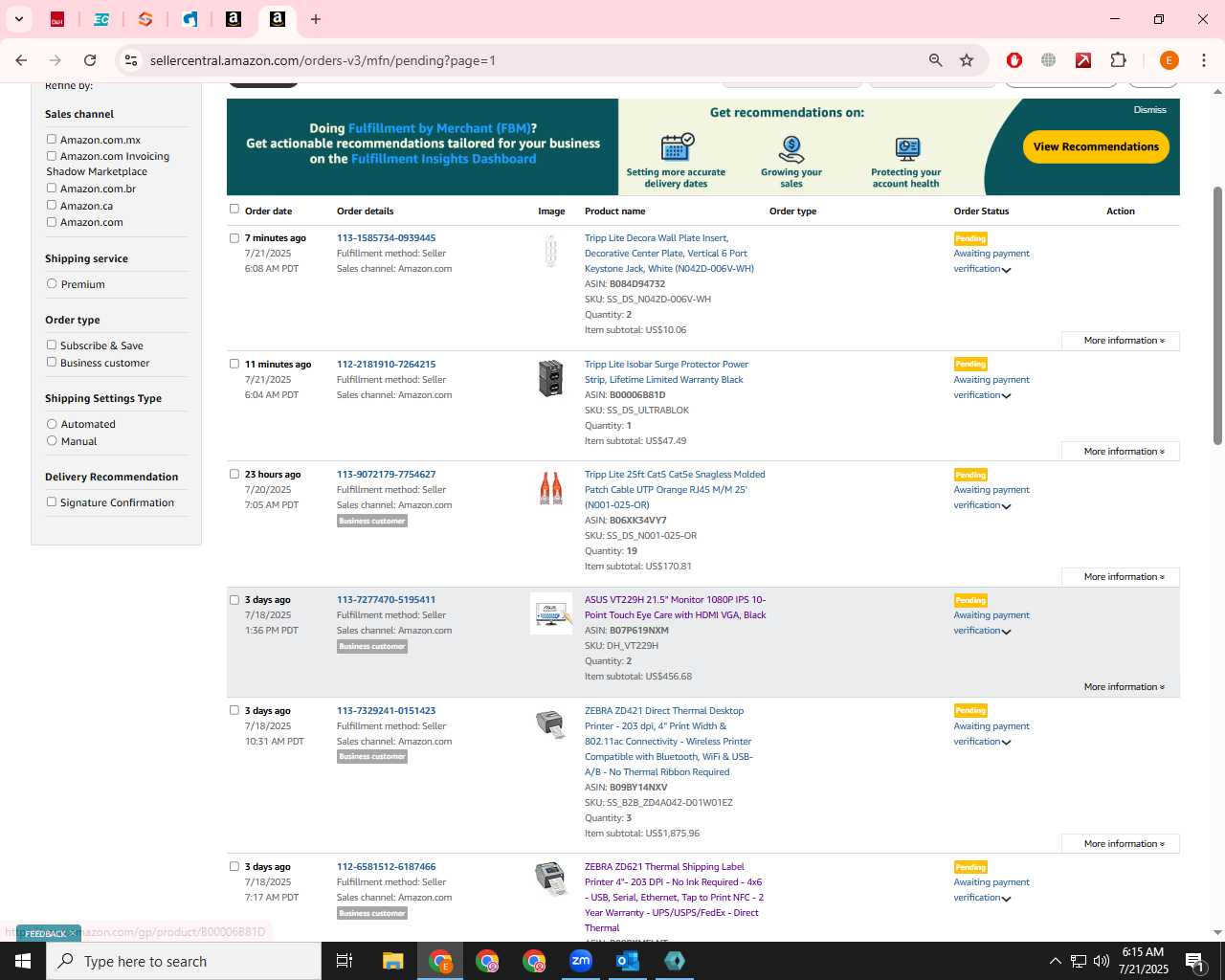Select the Manual shipping settings radio
This screenshot has height=980, width=1225.
(x=52, y=440)
